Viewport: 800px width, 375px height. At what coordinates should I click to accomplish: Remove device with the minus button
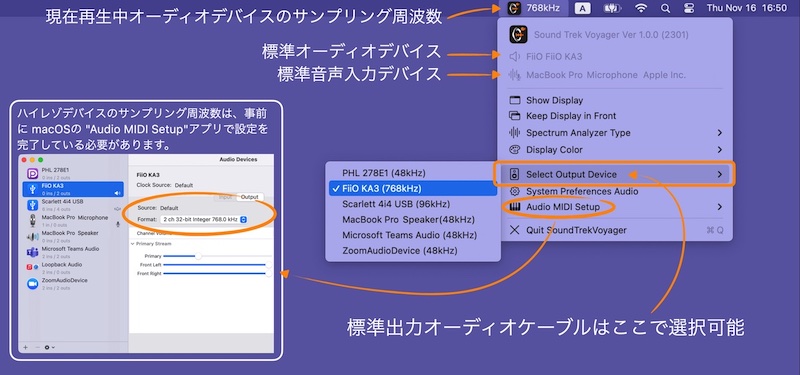coord(37,347)
